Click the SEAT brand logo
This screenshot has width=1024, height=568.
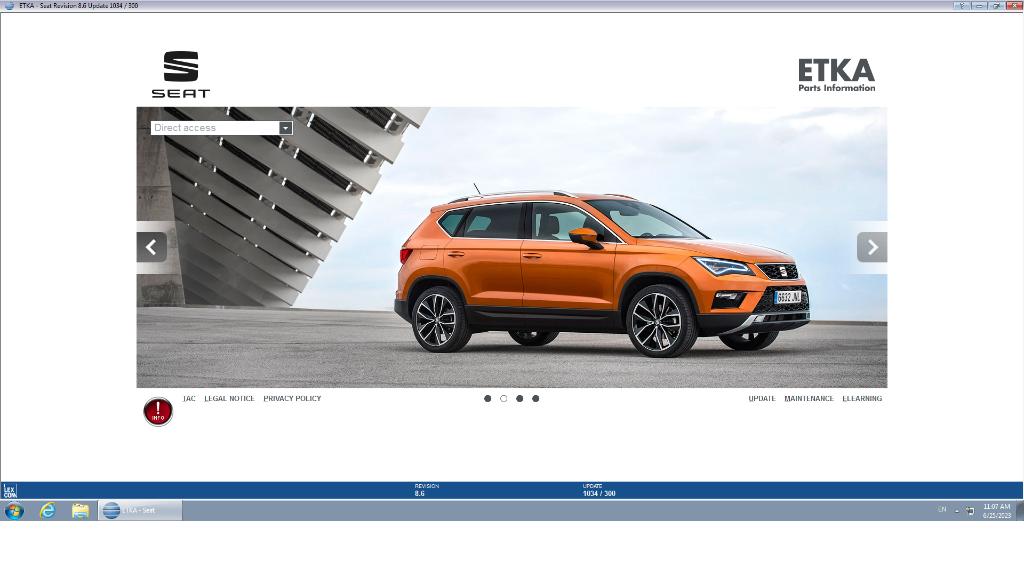point(181,75)
